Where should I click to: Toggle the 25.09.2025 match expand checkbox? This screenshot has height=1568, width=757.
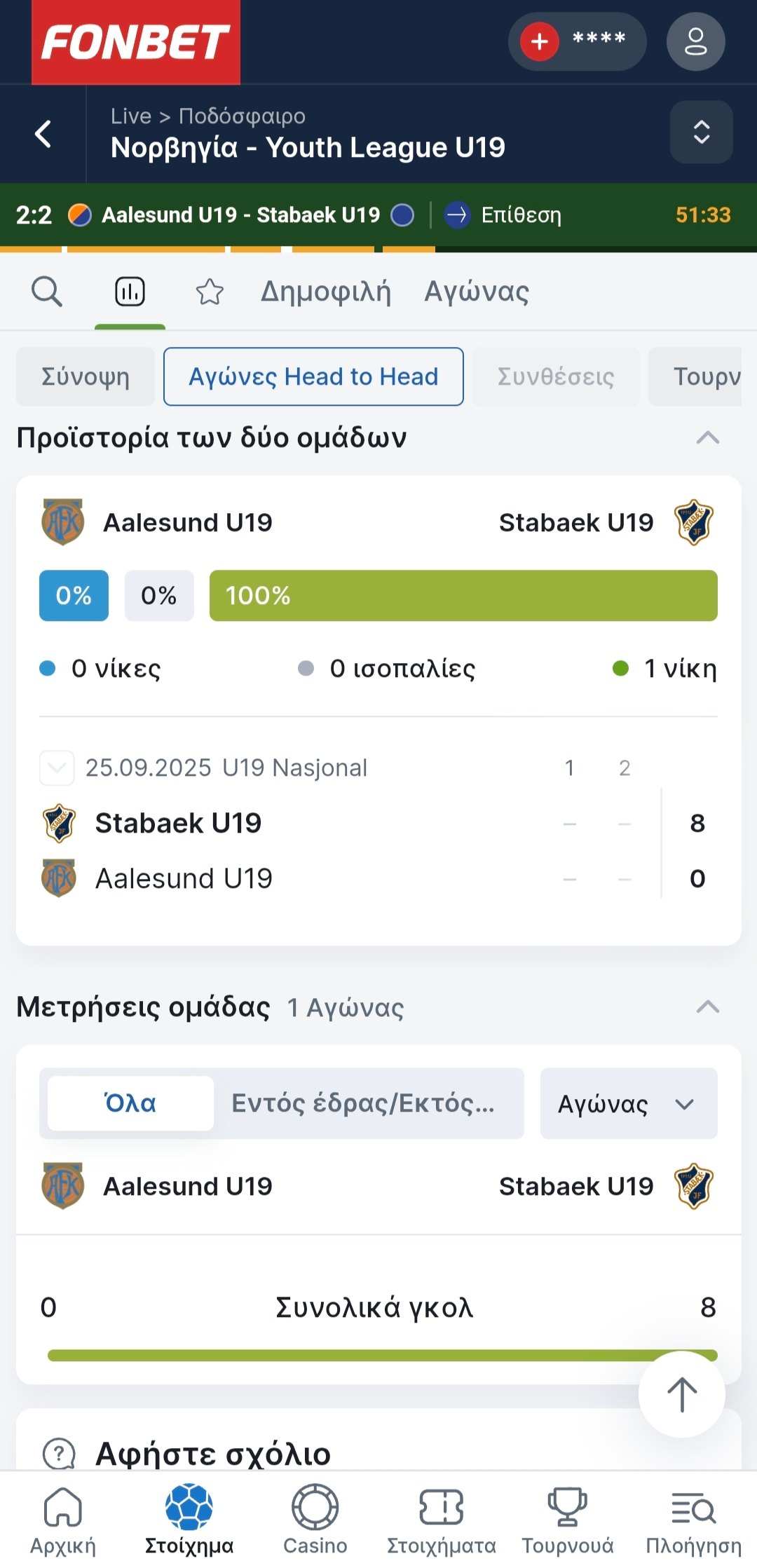pos(57,768)
